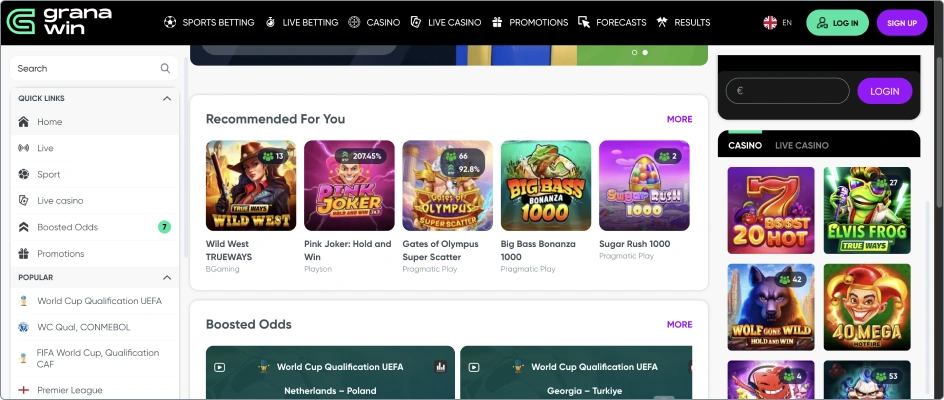944x400 pixels.
Task: Click the euro amount input field
Action: coord(787,91)
